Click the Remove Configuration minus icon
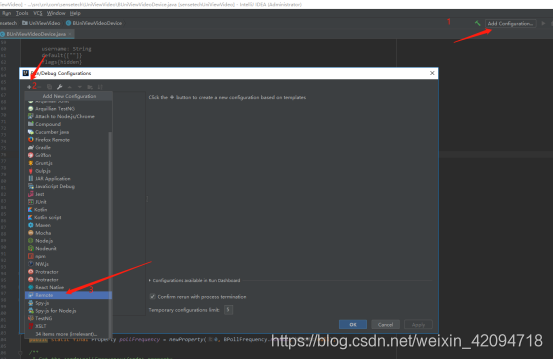 coord(39,87)
